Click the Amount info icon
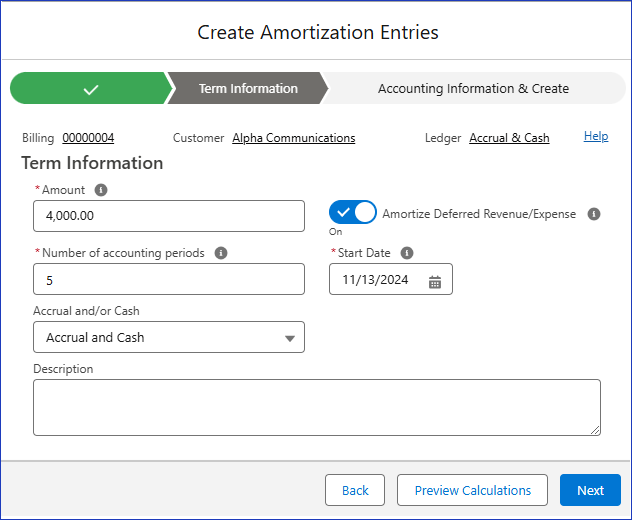 [x=101, y=190]
